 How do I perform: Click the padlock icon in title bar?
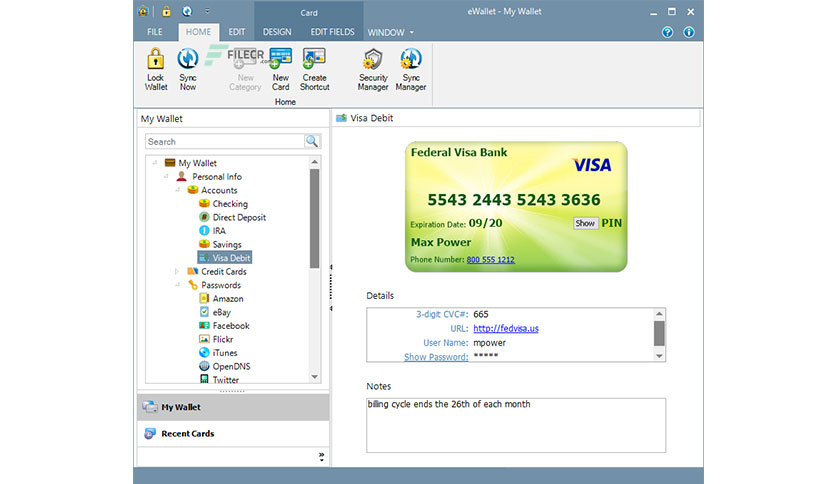pos(166,11)
